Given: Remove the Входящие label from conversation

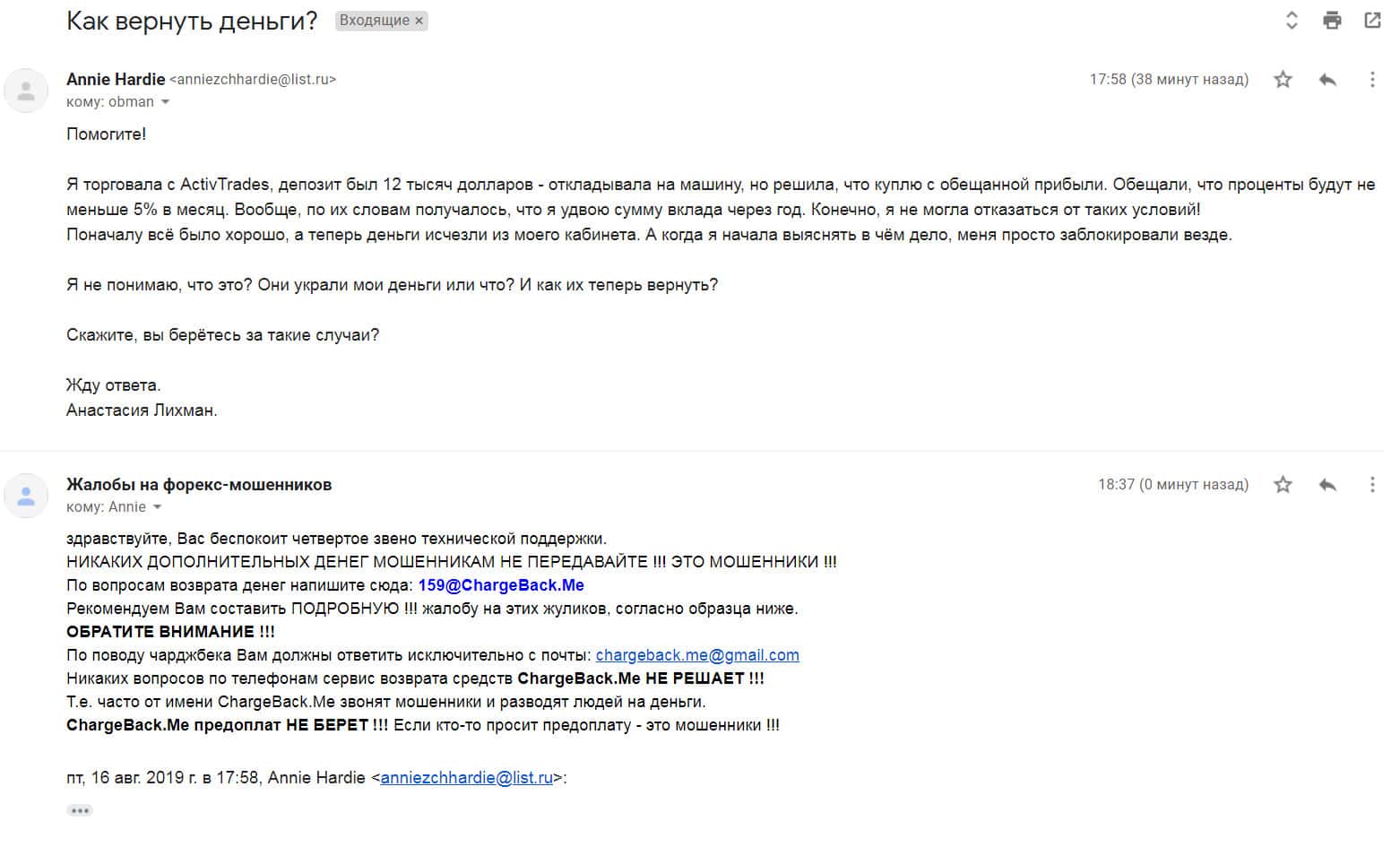Looking at the screenshot, I should click(x=419, y=21).
